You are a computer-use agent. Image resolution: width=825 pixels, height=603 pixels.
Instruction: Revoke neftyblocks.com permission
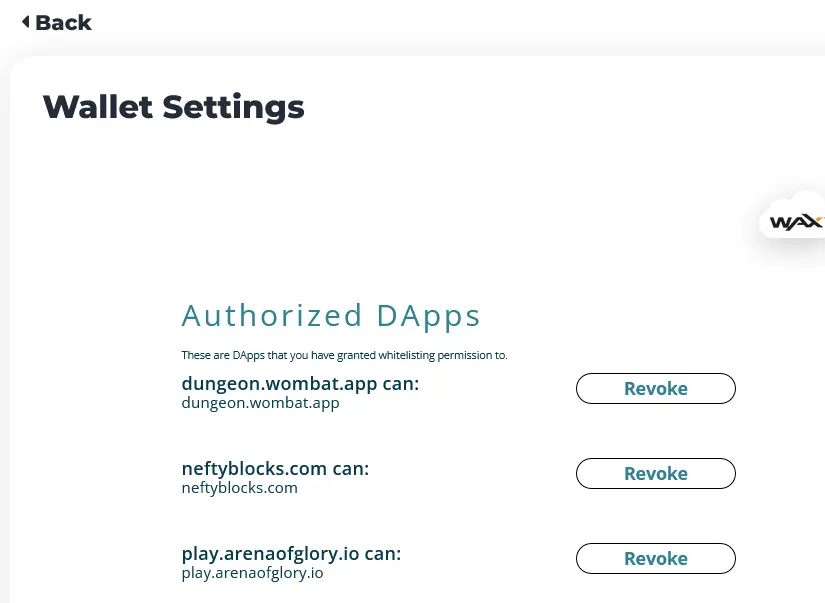point(656,474)
